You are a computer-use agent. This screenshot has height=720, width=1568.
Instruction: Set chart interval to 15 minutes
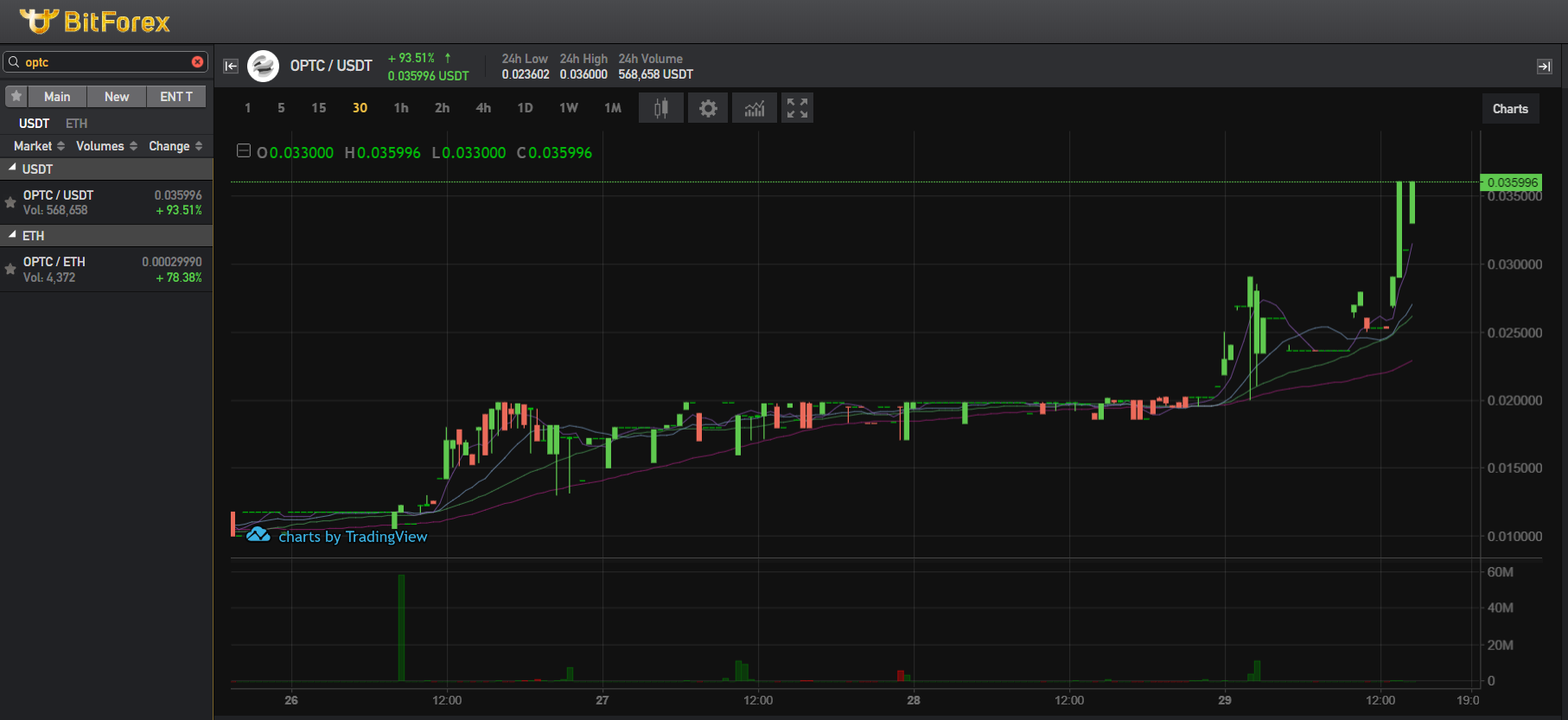319,108
